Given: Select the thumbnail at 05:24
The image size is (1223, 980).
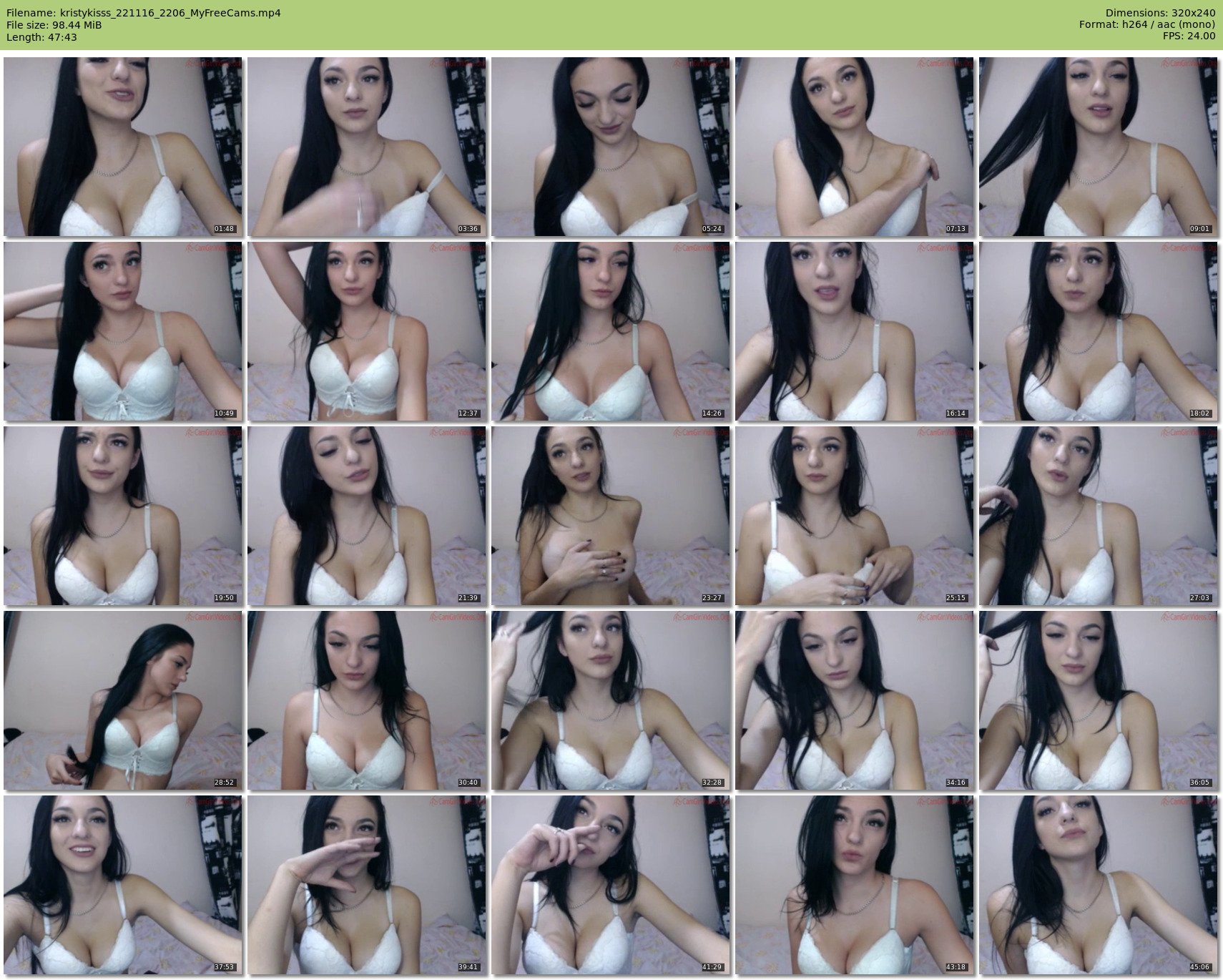Looking at the screenshot, I should tap(610, 147).
